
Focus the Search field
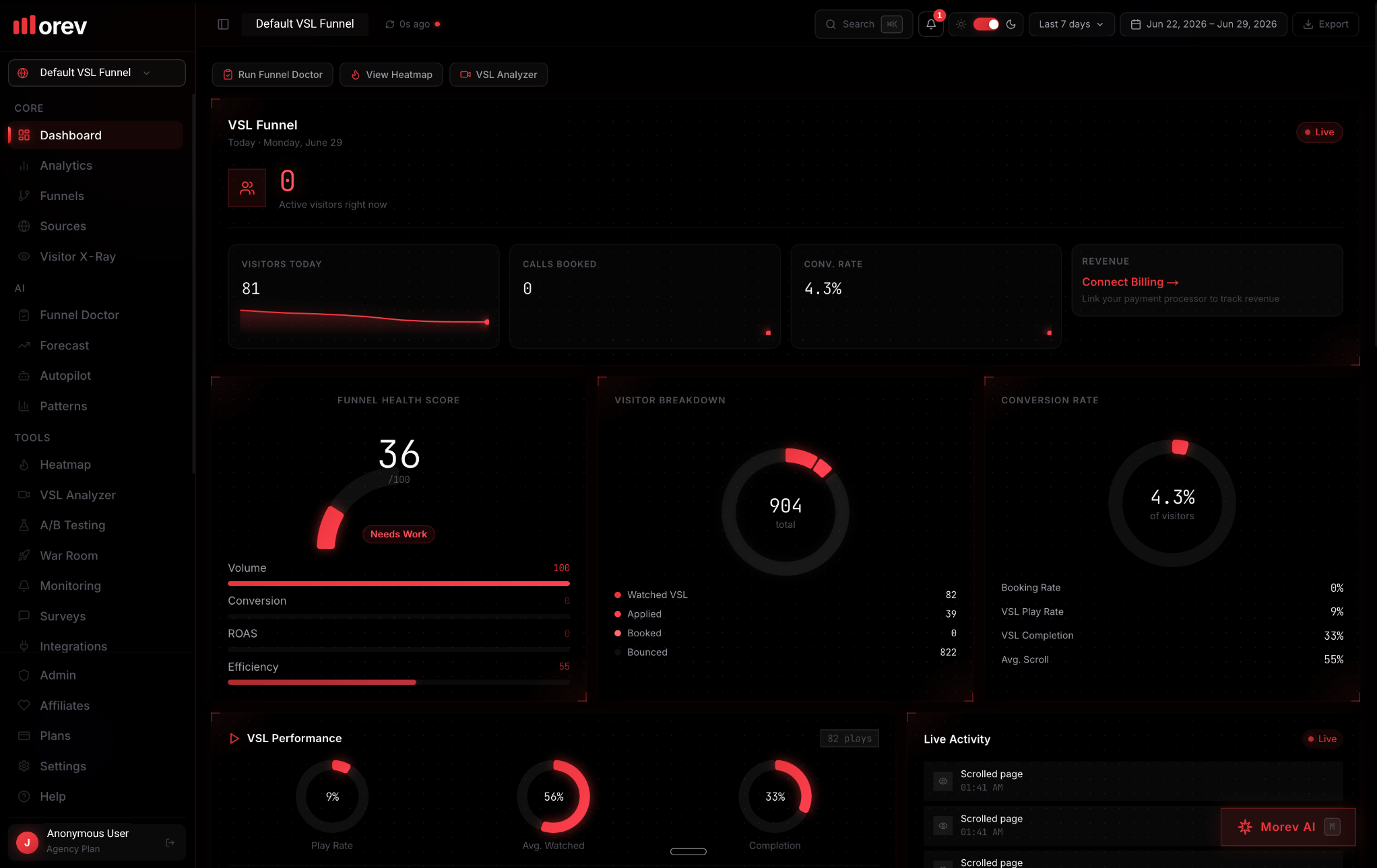coord(864,24)
